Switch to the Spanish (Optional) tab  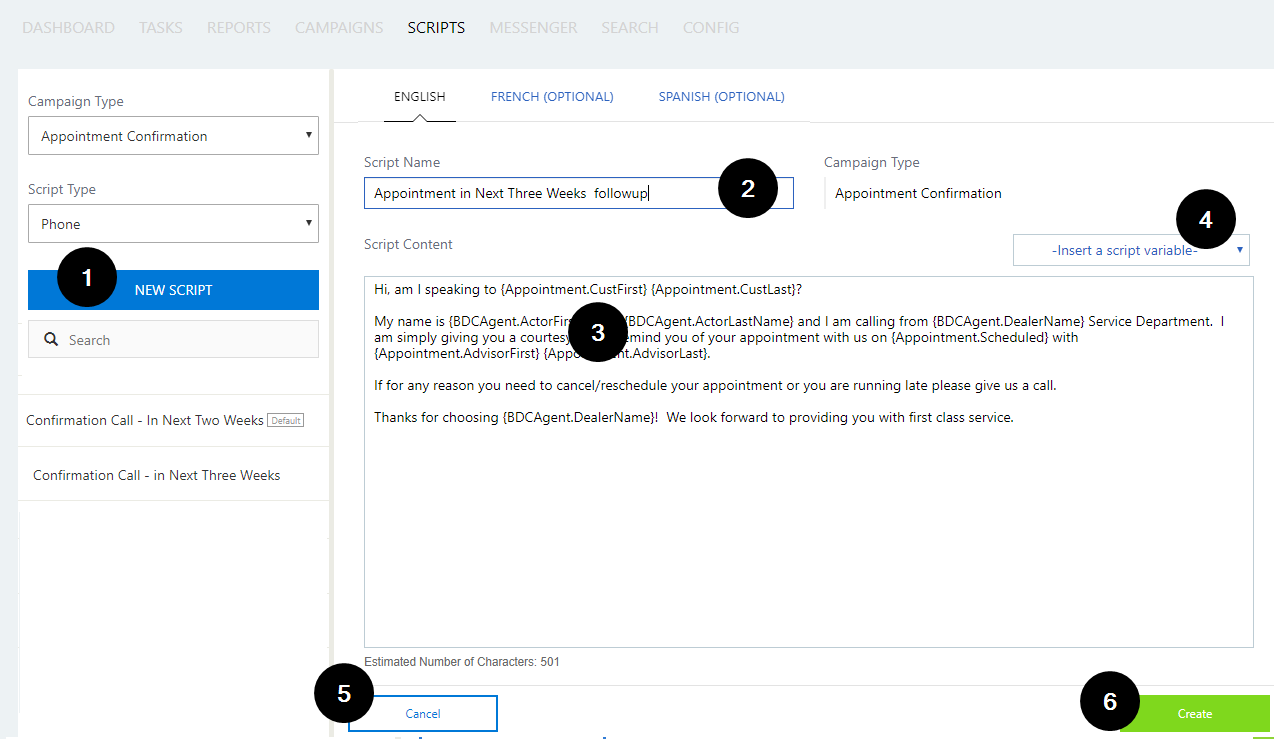[x=721, y=97]
